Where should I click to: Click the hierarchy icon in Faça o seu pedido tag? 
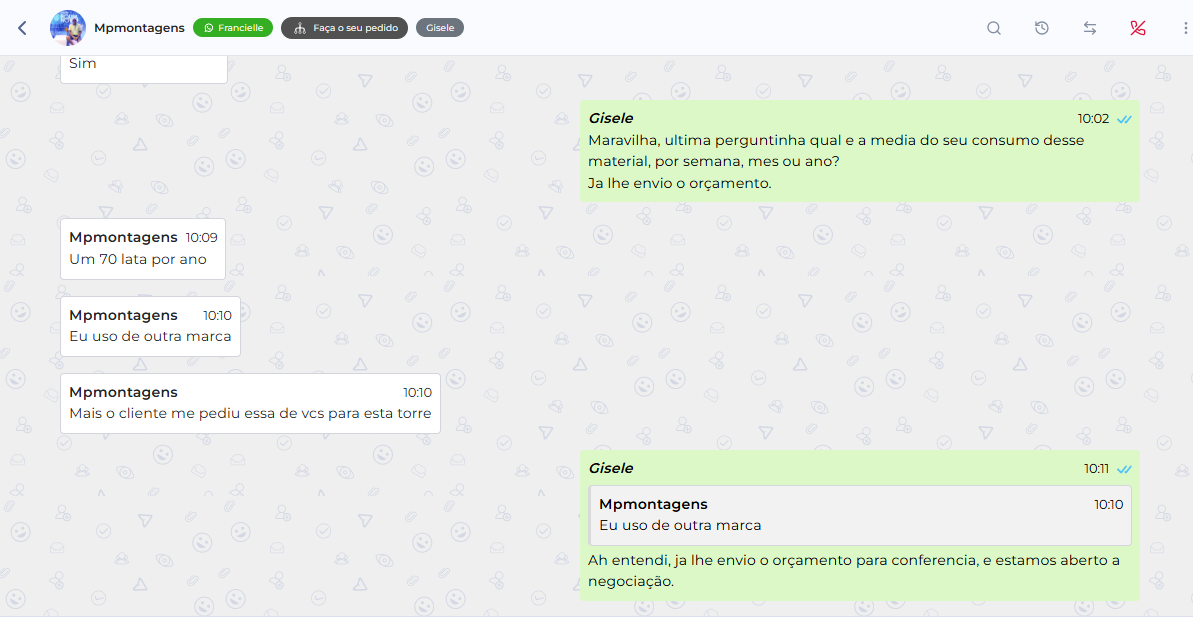(x=299, y=28)
